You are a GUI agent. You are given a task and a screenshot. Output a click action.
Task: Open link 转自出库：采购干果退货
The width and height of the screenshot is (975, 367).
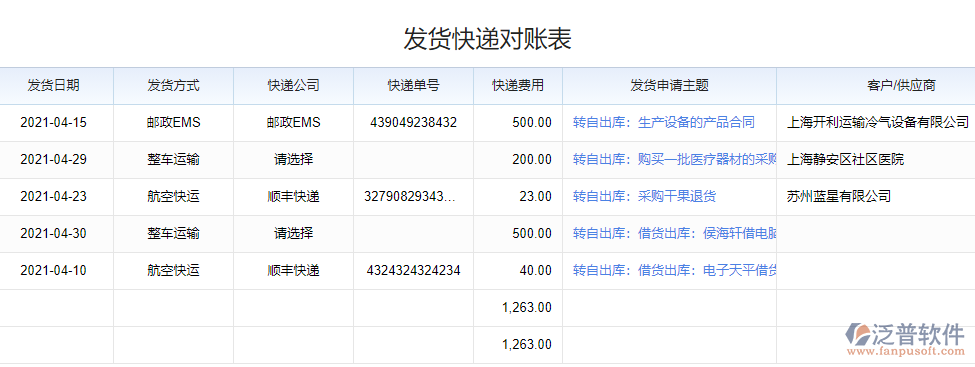(644, 197)
